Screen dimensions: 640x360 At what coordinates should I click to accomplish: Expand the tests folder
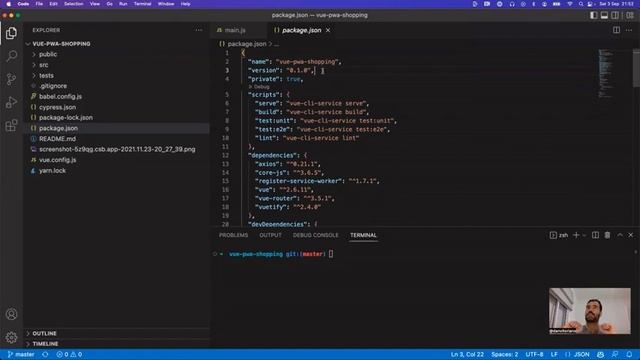[46, 76]
